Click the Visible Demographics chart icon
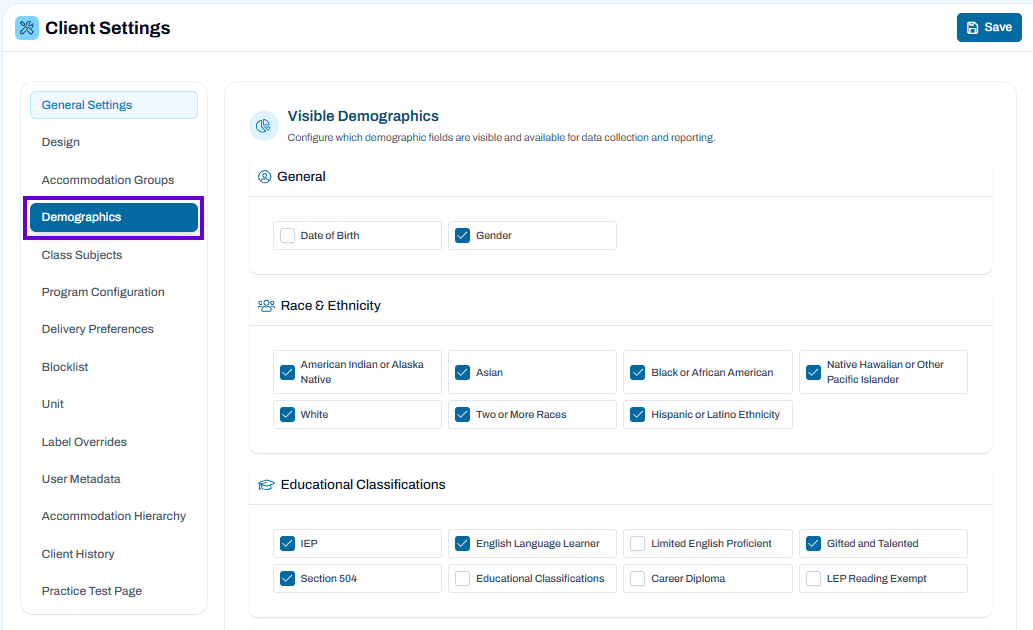 [x=264, y=125]
